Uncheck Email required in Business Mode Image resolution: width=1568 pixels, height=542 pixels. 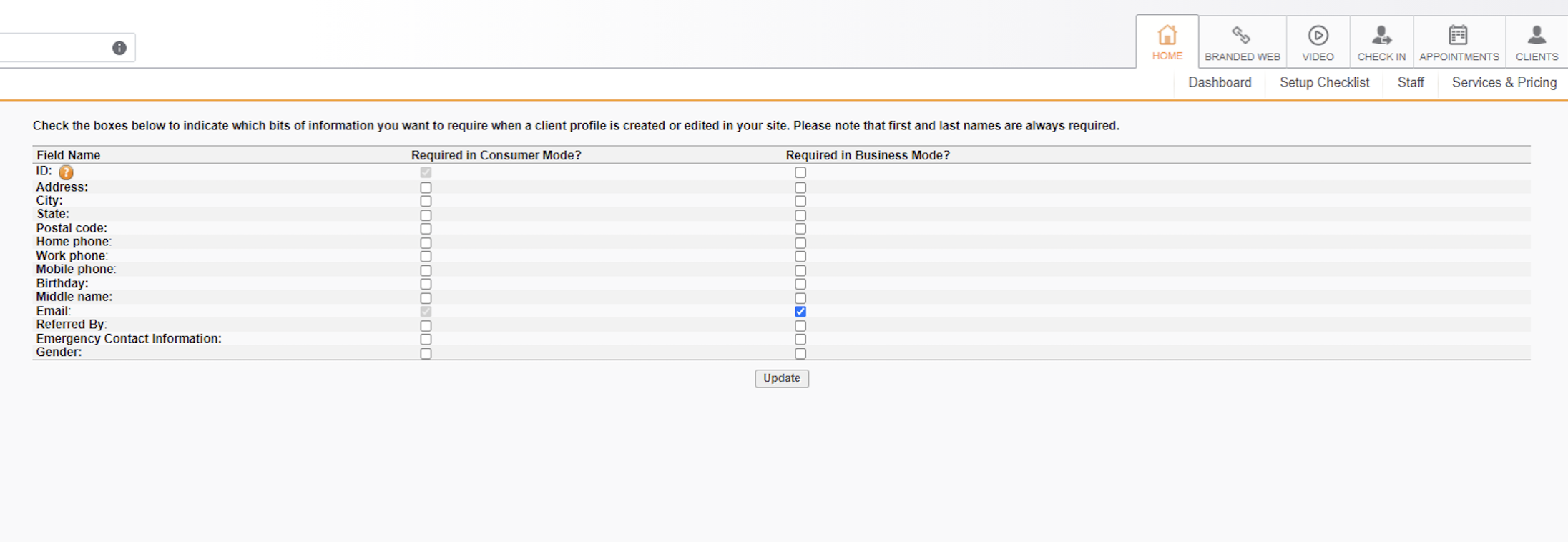[800, 312]
